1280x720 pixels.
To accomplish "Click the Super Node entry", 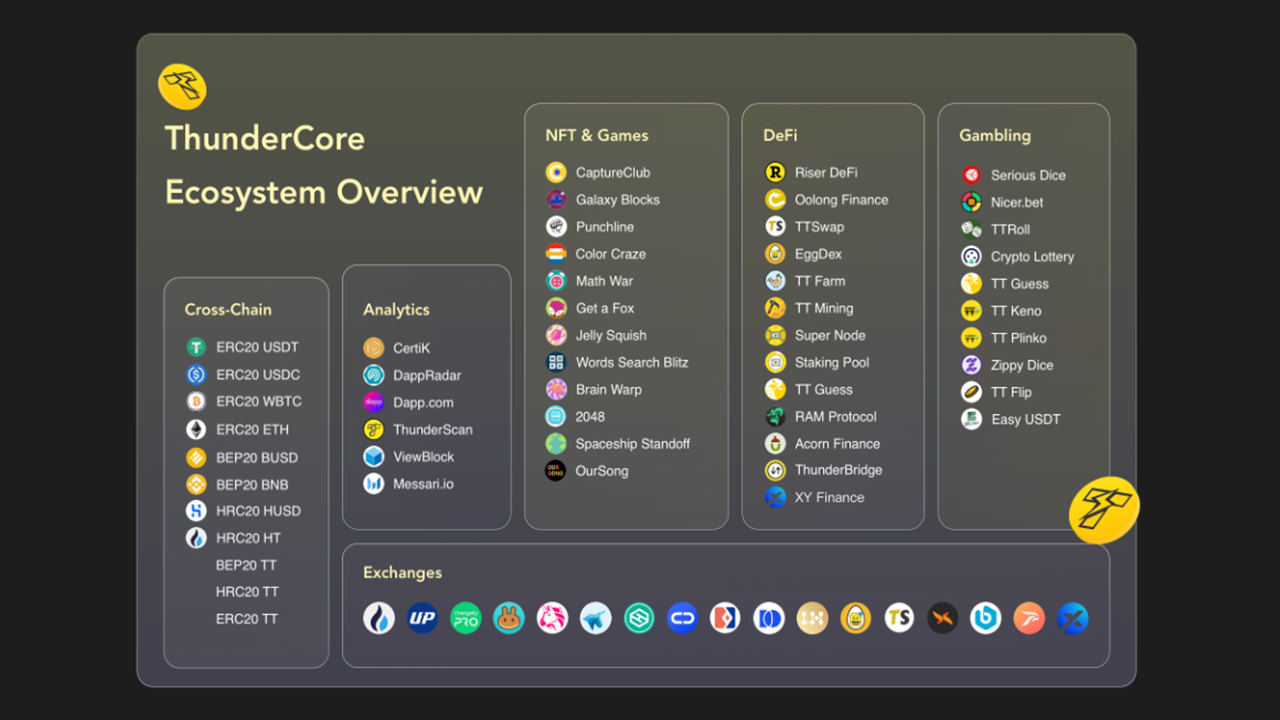I will click(x=815, y=335).
